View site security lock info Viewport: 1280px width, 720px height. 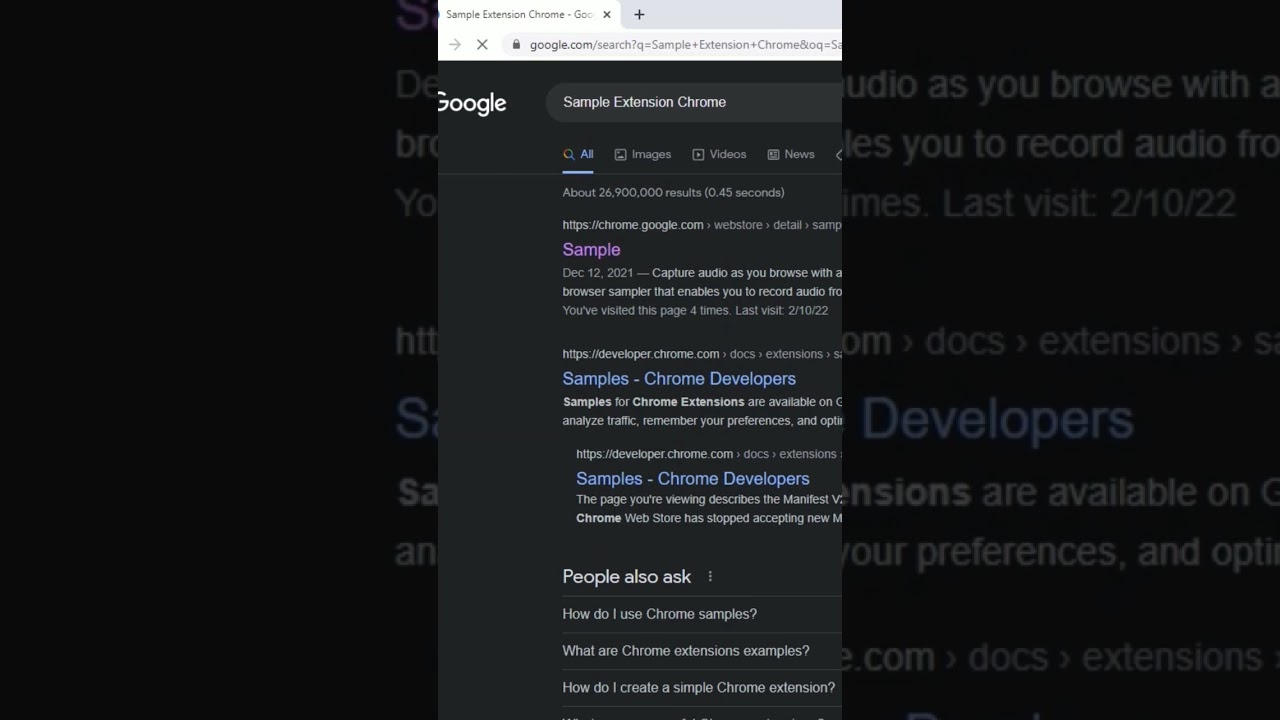coord(516,45)
